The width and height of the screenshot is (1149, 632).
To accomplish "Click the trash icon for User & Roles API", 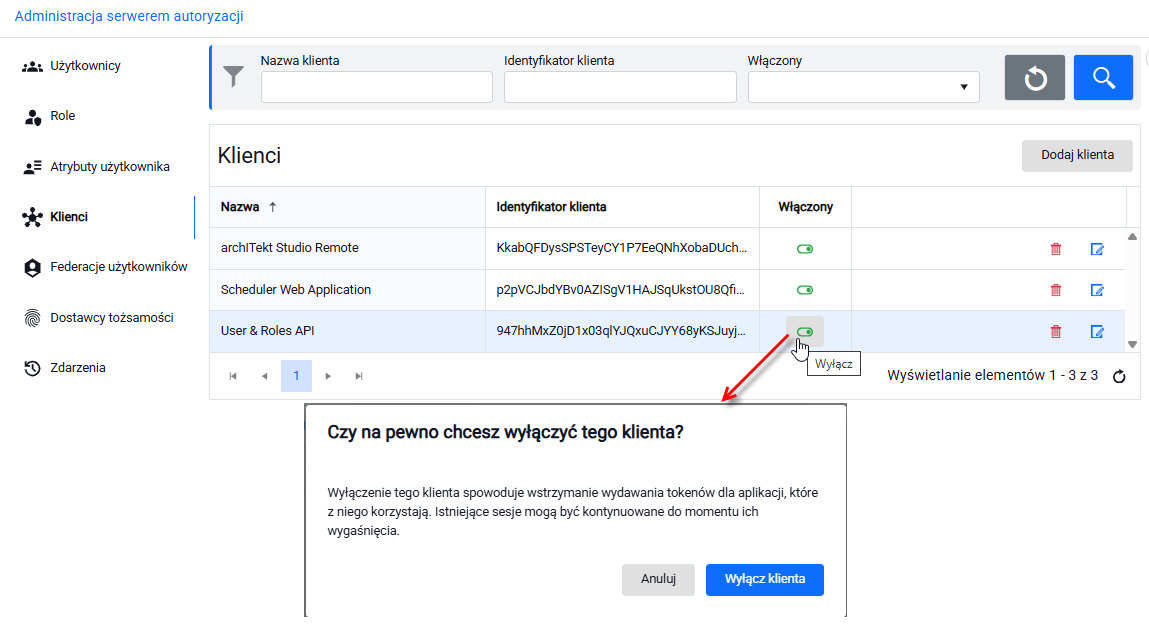I will point(1056,331).
